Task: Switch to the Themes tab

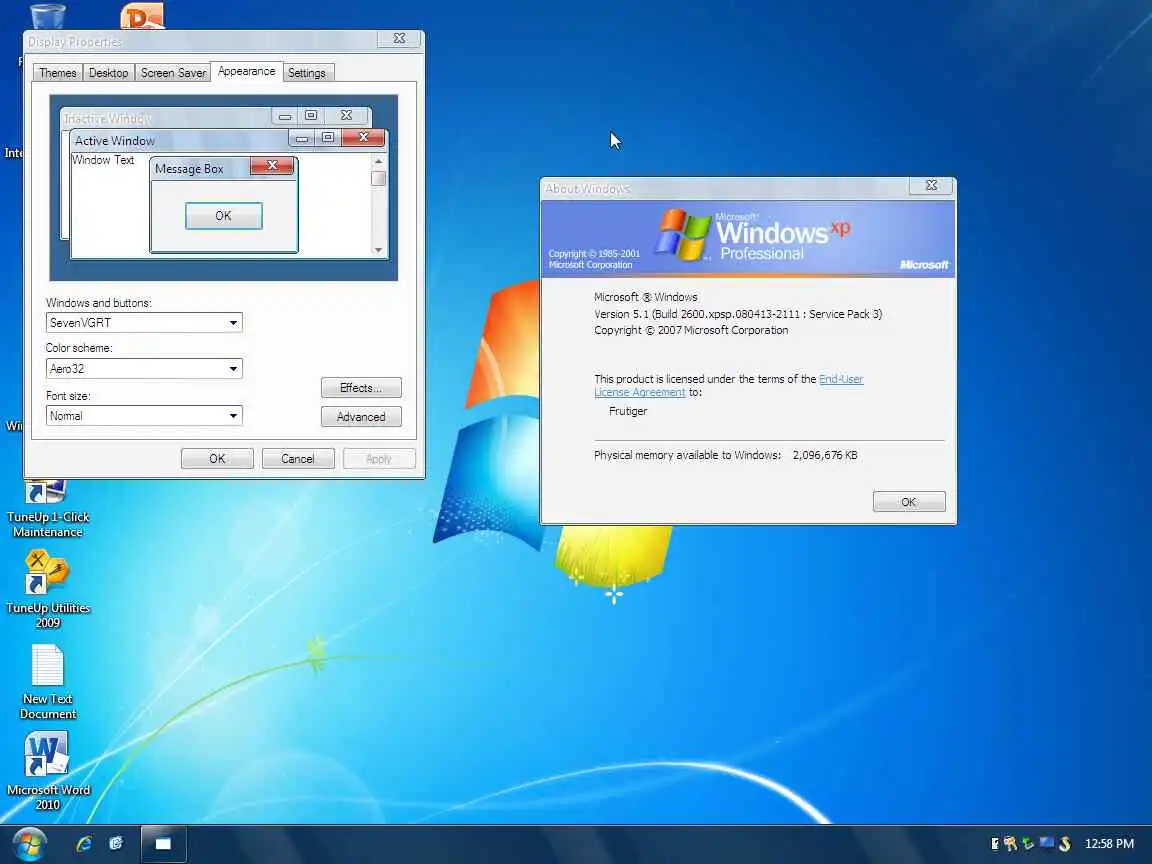Action: click(57, 73)
